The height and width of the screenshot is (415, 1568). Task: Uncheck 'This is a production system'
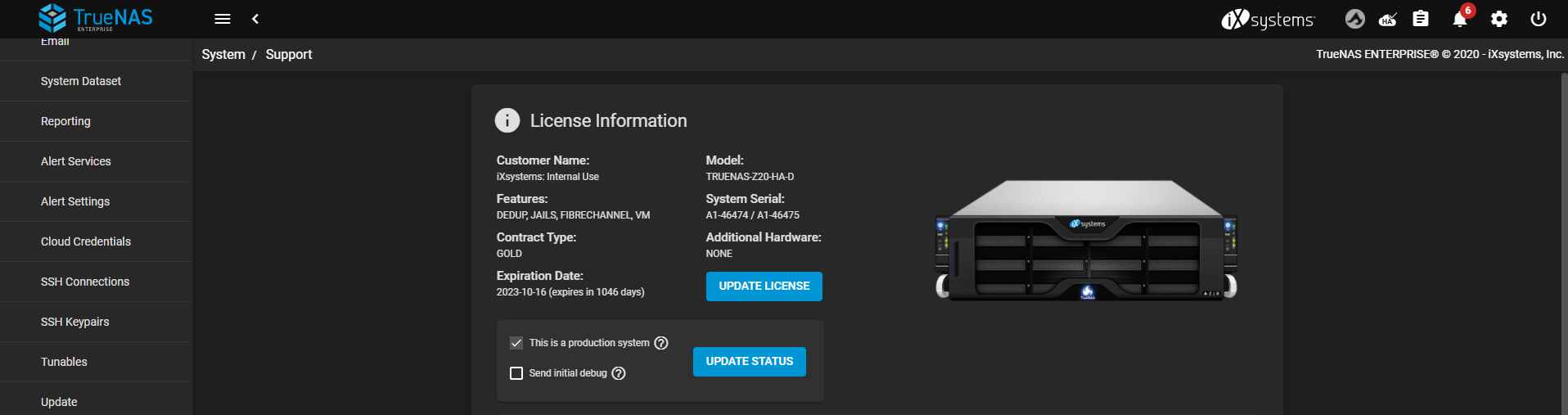tap(516, 343)
